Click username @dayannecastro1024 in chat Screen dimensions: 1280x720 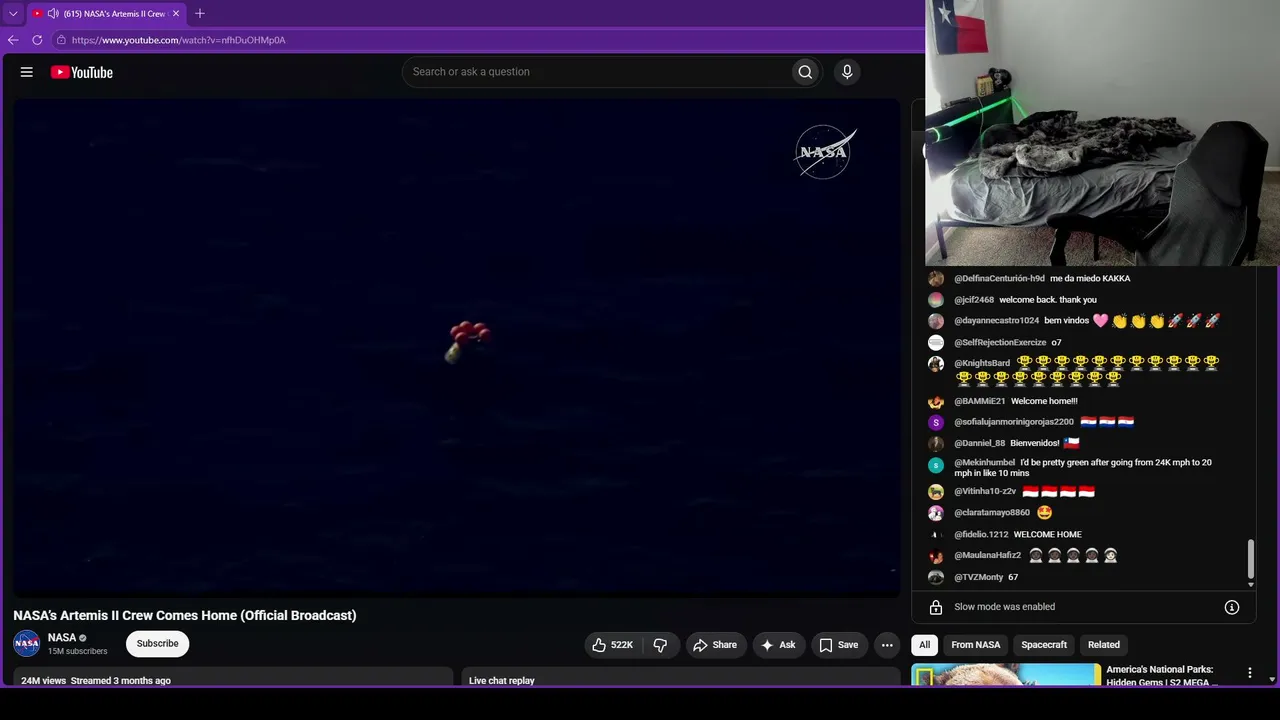pos(996,321)
